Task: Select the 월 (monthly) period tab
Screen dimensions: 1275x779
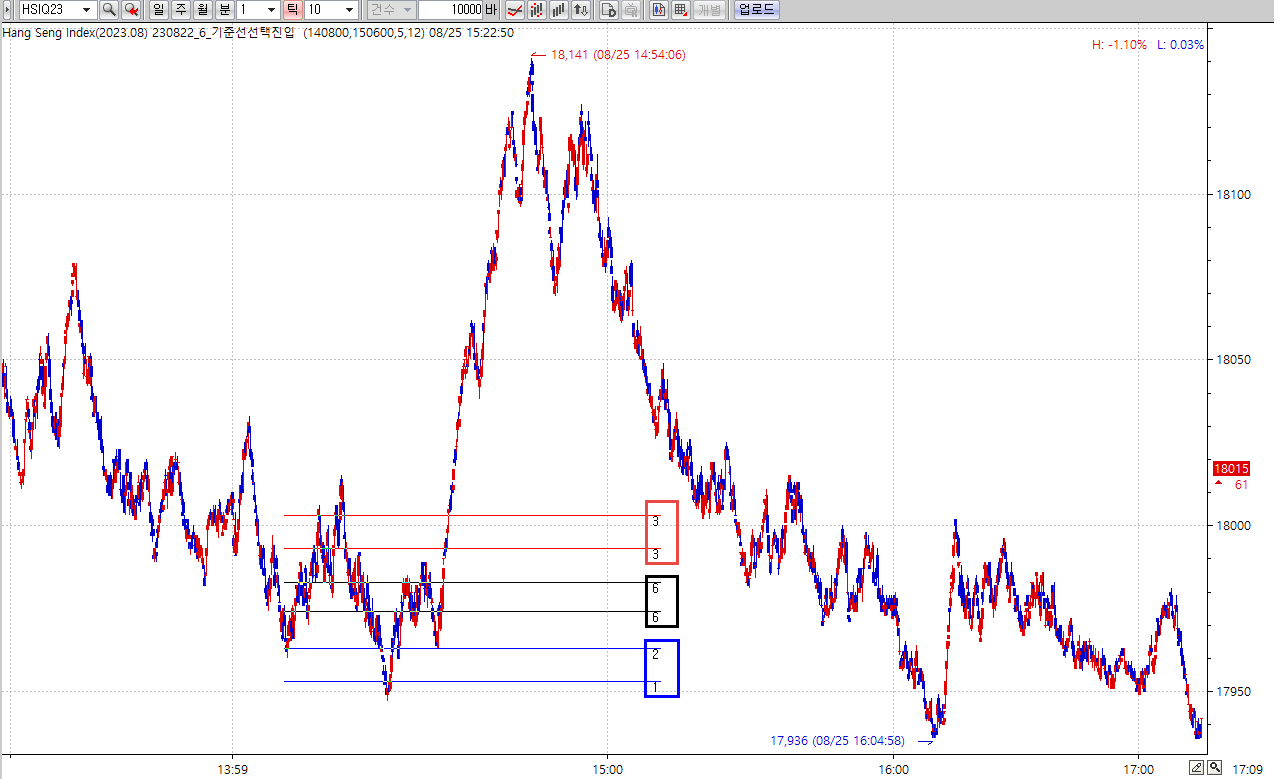Action: (x=203, y=10)
